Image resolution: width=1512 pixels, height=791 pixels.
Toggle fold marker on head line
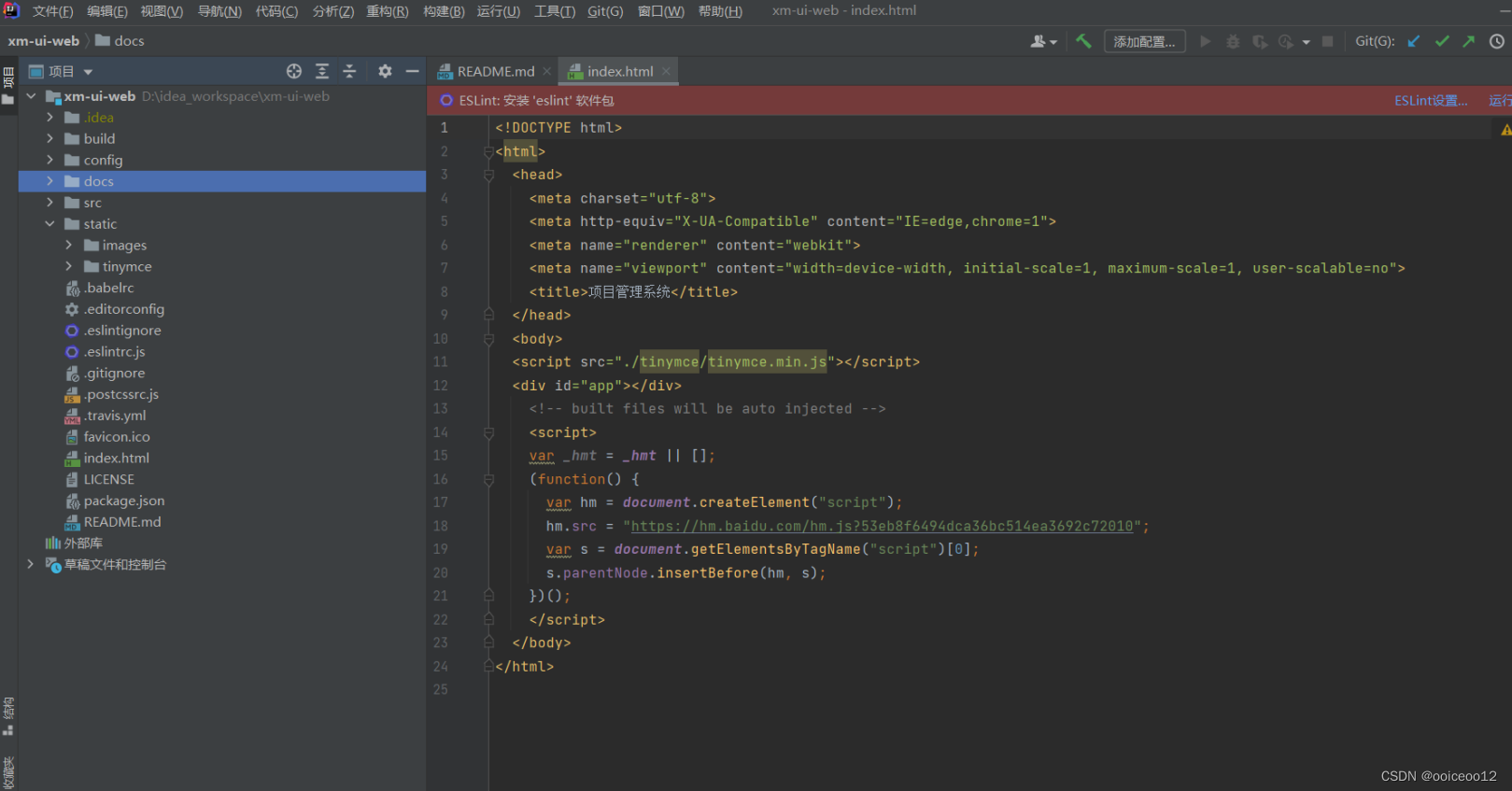488,175
